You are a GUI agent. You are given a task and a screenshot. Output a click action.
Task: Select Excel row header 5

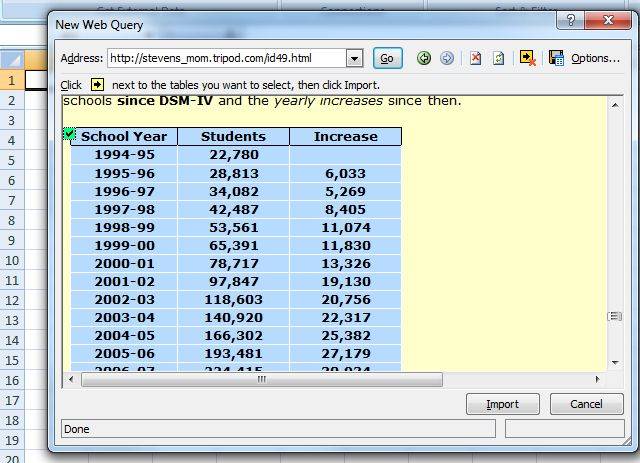coord(12,160)
